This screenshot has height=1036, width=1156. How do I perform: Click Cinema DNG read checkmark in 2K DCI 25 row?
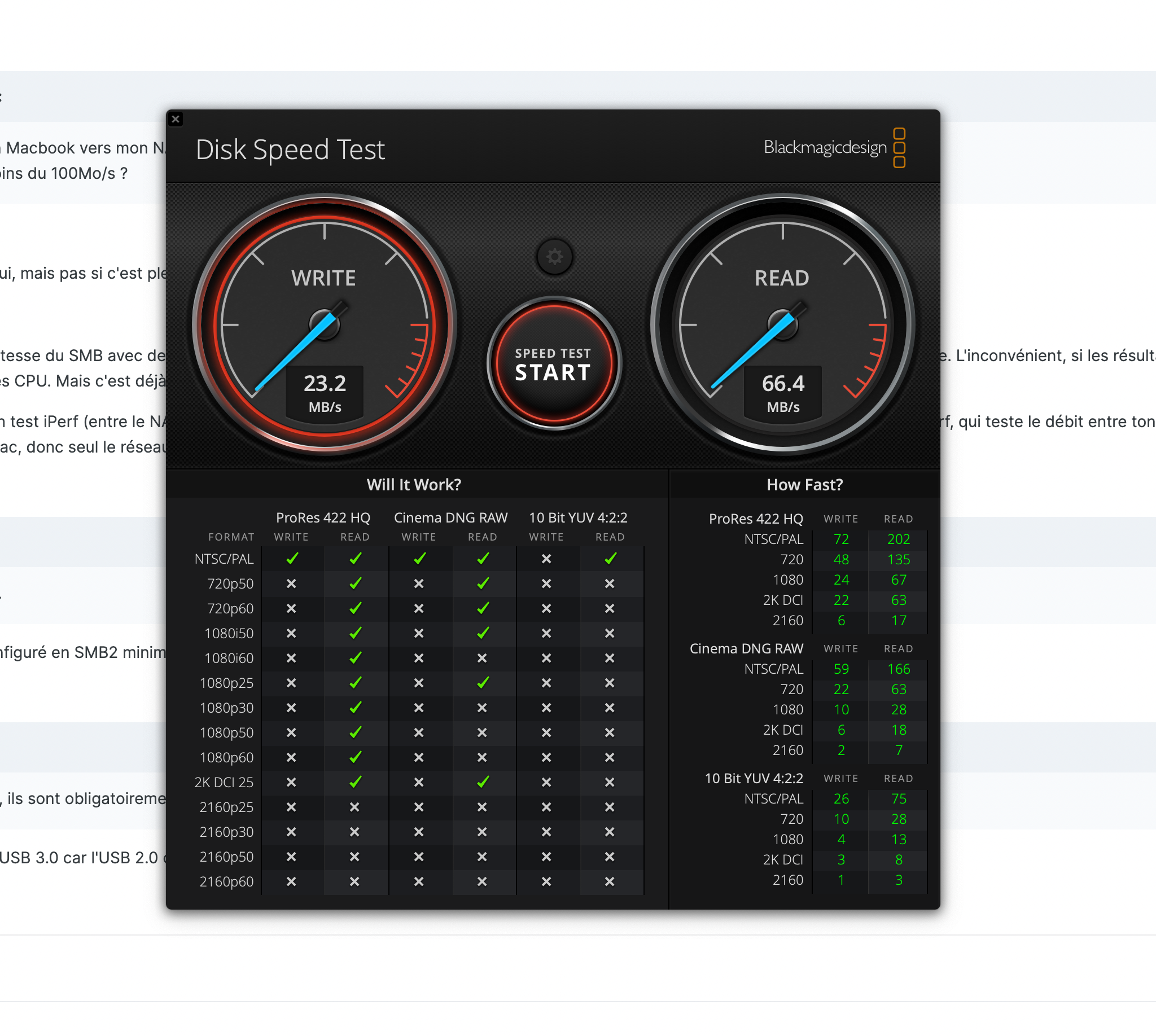point(483,783)
